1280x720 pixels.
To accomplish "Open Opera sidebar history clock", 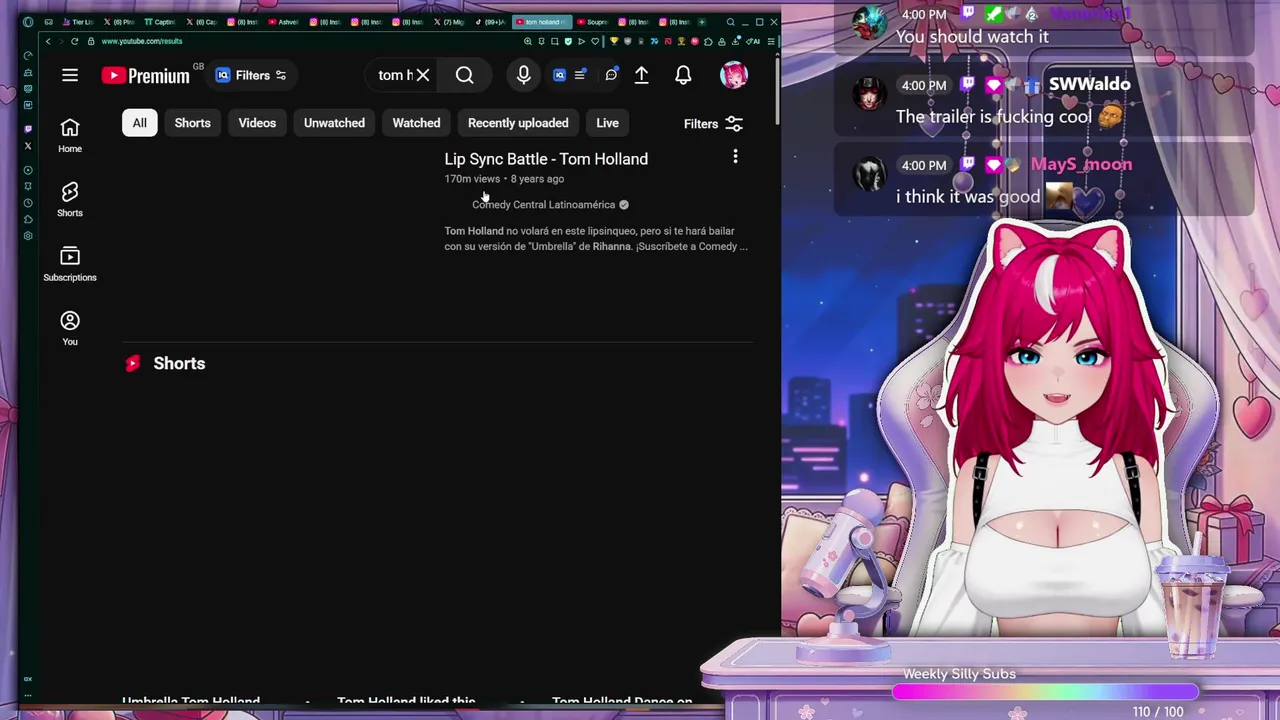I will pos(28,203).
